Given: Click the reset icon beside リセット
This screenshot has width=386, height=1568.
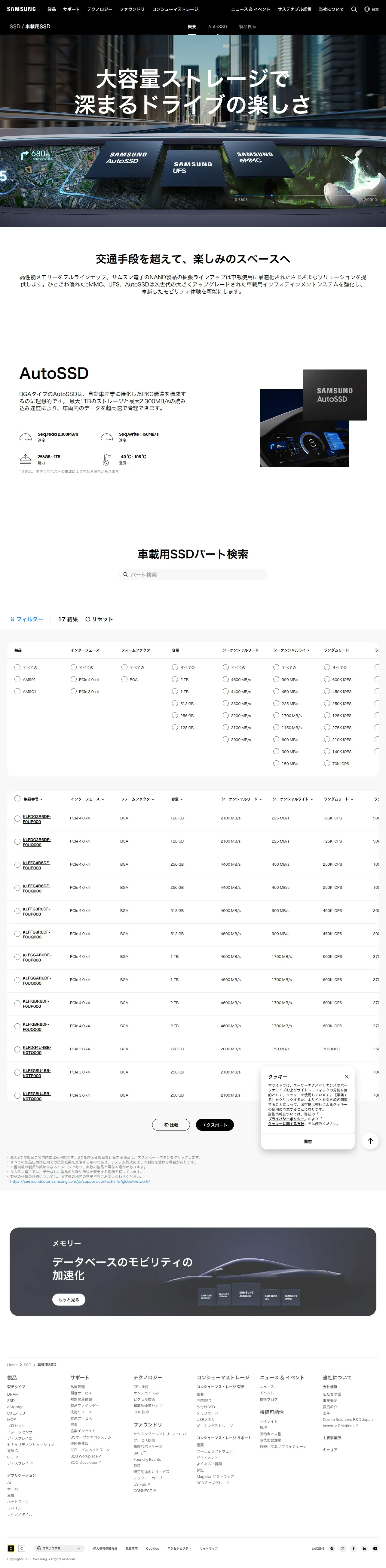Looking at the screenshot, I should click(x=88, y=619).
